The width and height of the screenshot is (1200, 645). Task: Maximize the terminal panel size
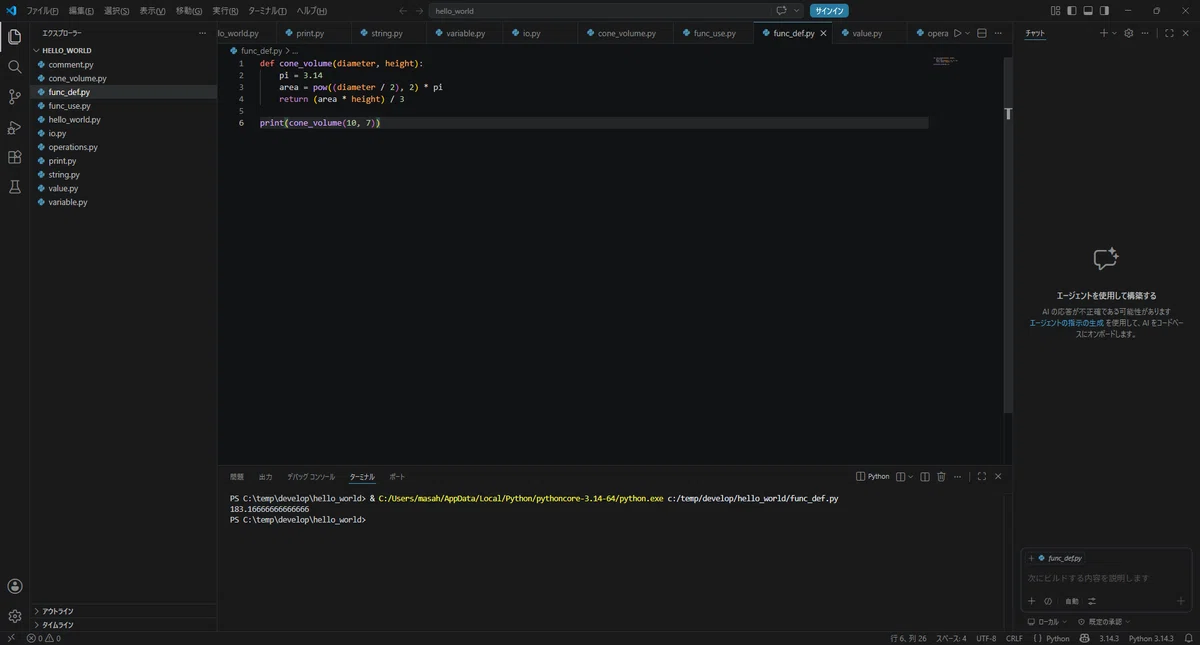coord(982,477)
